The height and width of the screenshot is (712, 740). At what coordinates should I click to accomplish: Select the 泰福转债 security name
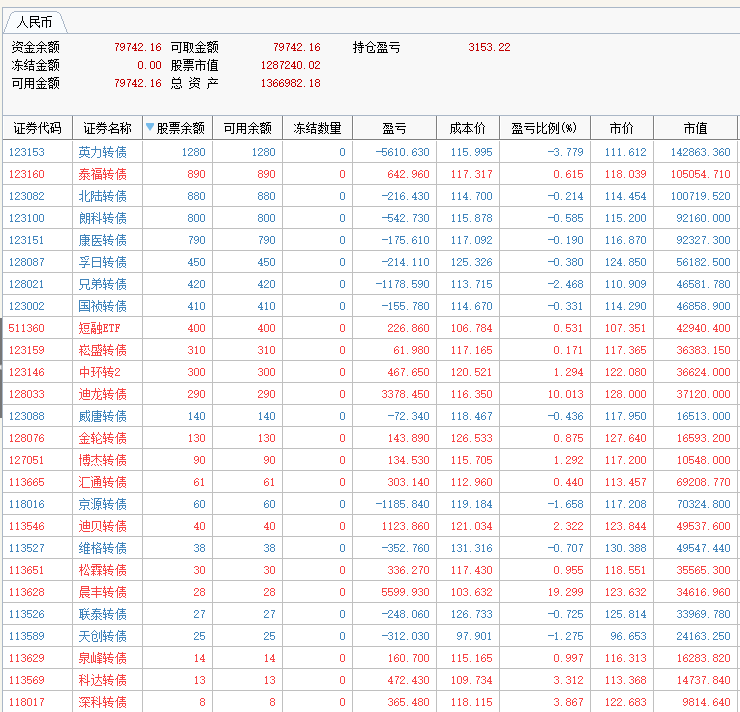tap(102, 174)
